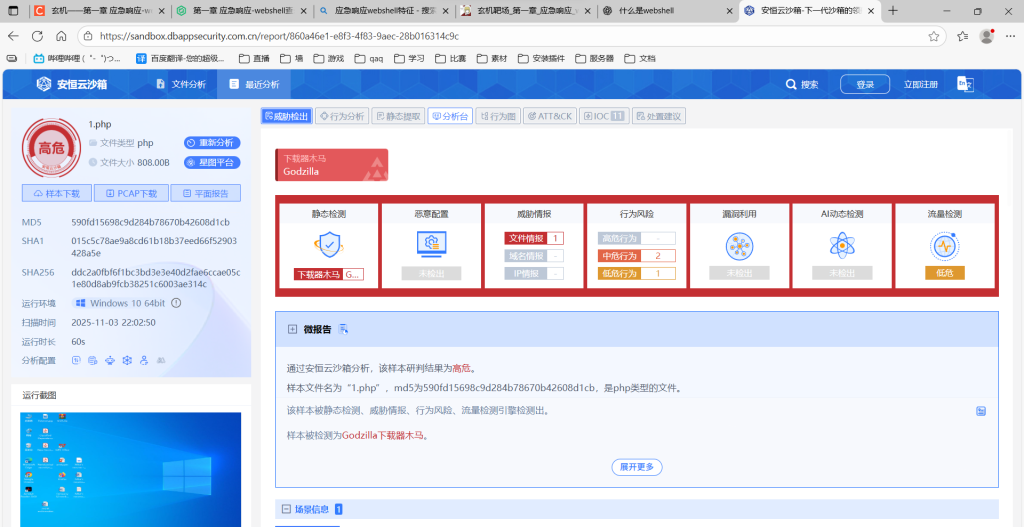Bookmark this page with the star icon
Viewport: 1024px width, 527px height.
pos(933,36)
